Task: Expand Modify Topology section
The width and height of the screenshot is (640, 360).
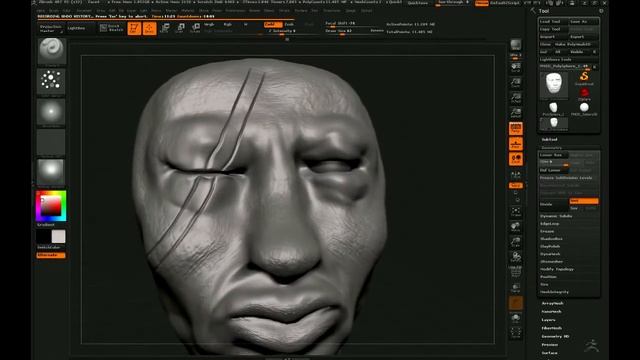Action: 557,269
